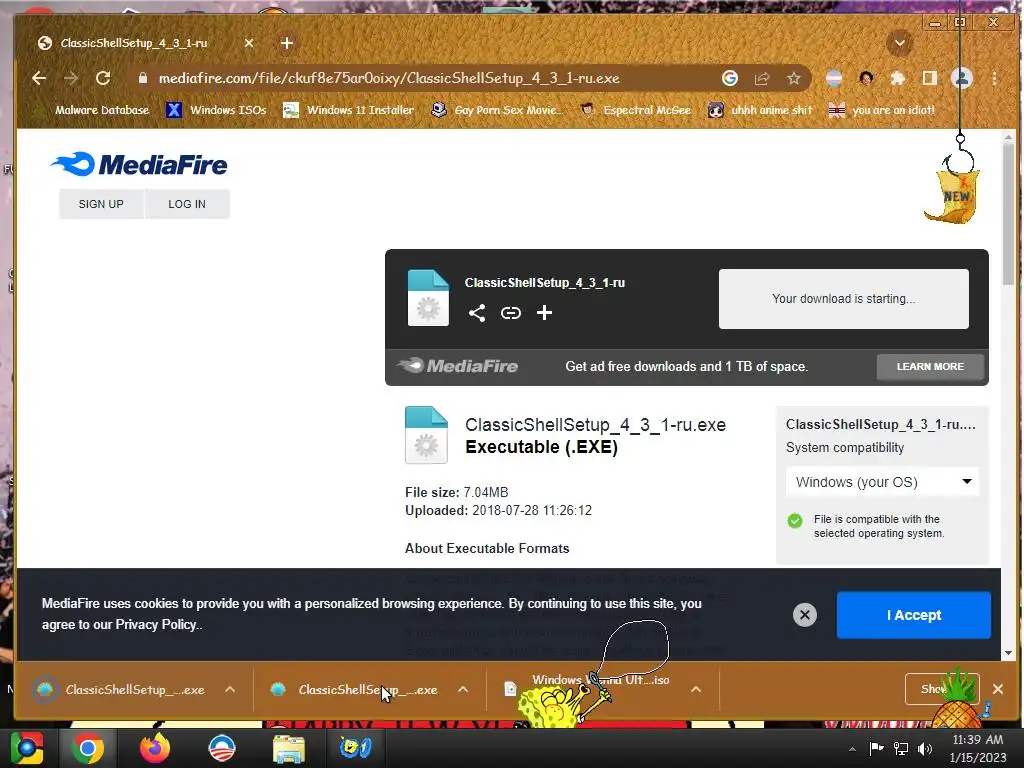
Task: Launch Firefox from the taskbar
Action: [x=155, y=748]
